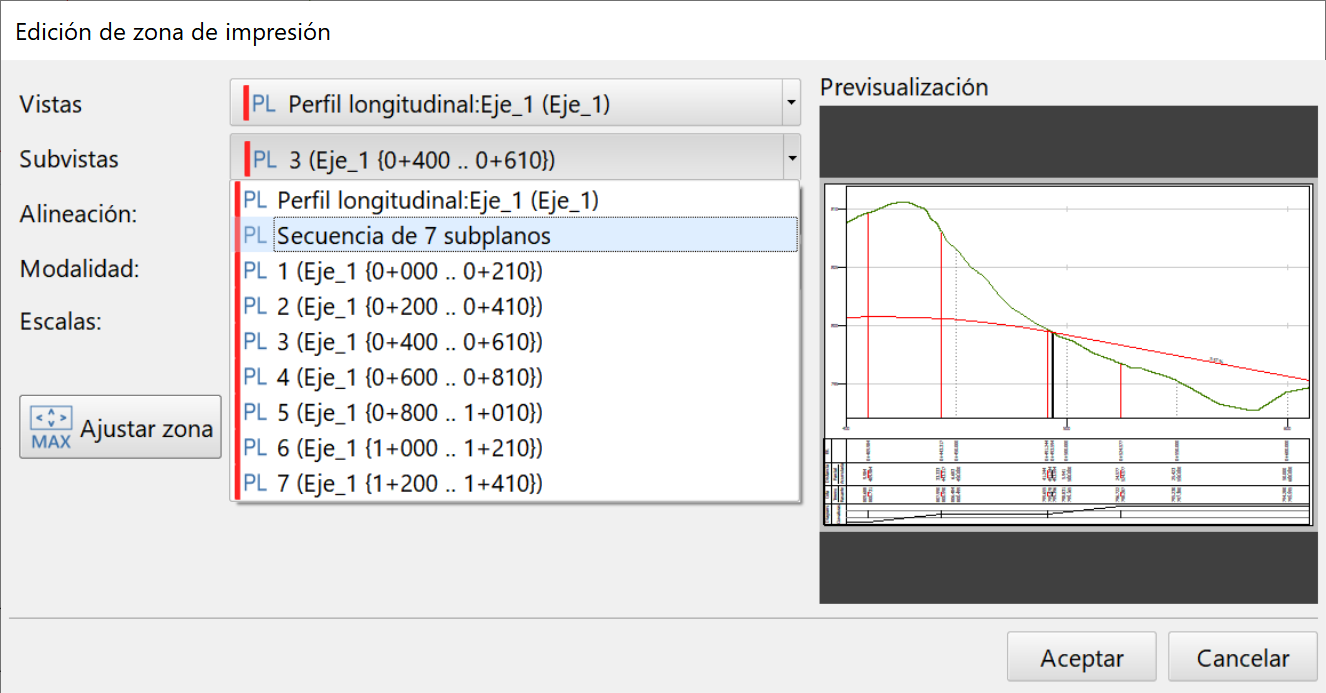Screen dimensions: 1326x693
Task: Select subview 7 (Eje_1 {1+200 .. 1+410})
Action: click(516, 484)
